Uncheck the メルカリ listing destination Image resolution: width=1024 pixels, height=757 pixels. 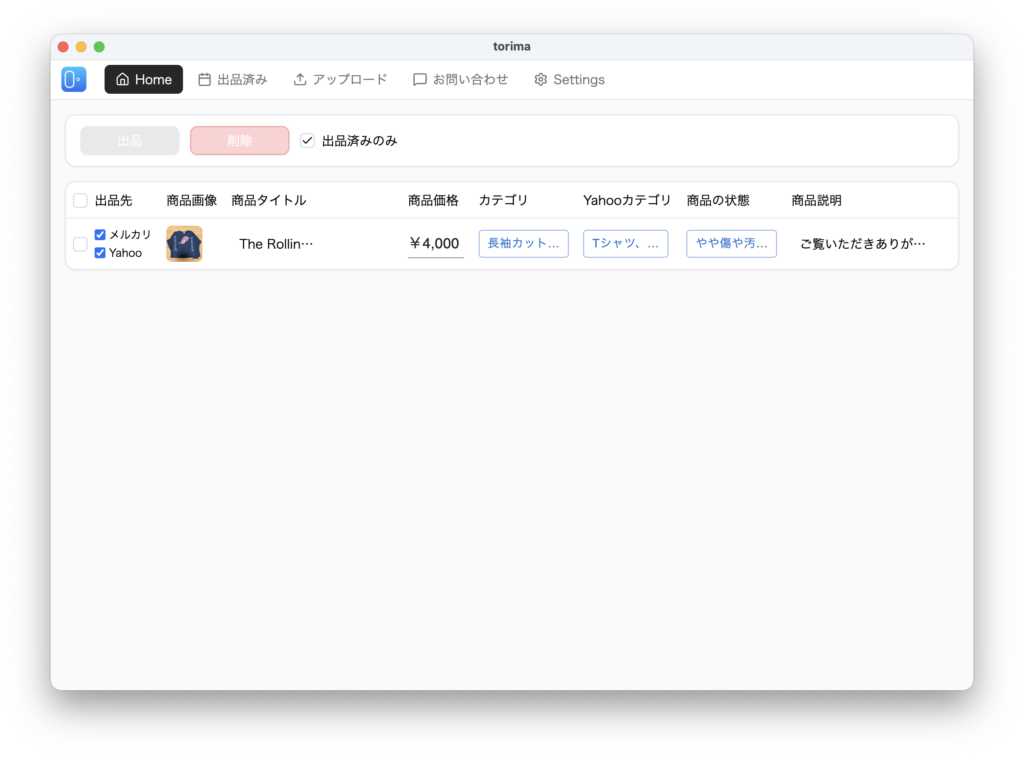point(100,235)
